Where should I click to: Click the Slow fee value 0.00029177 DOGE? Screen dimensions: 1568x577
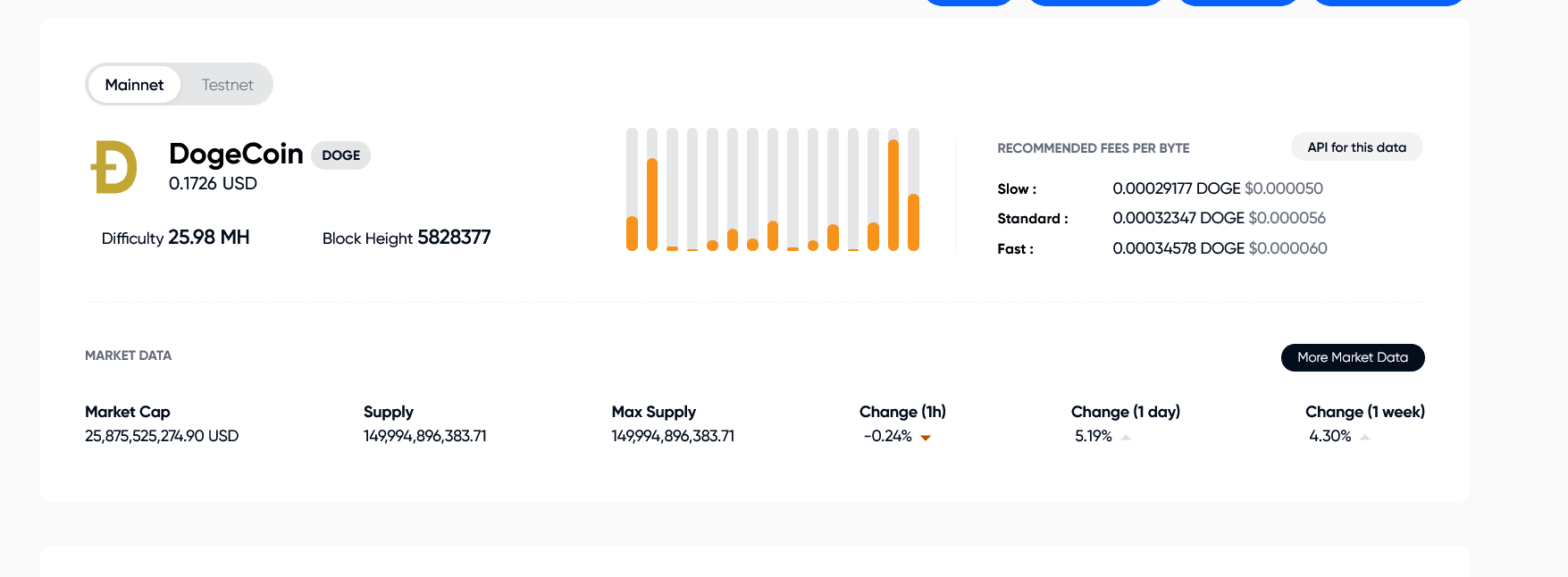click(1176, 188)
